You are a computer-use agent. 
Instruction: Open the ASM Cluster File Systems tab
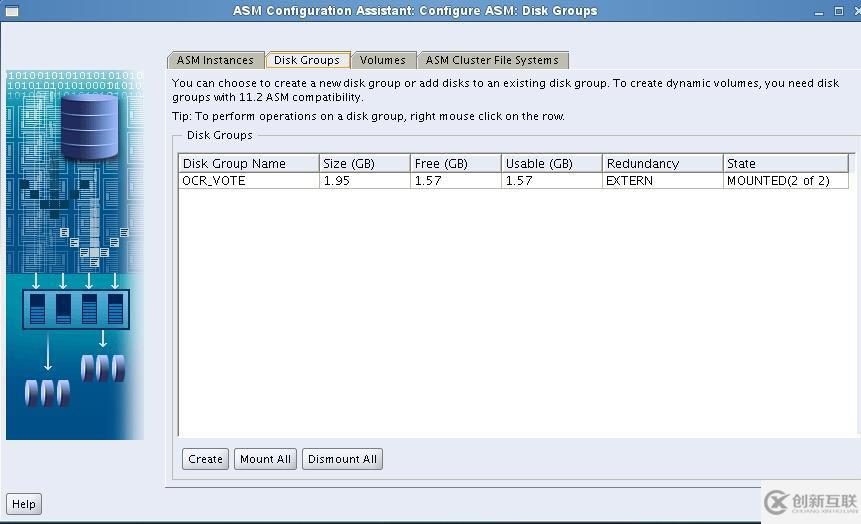click(493, 60)
